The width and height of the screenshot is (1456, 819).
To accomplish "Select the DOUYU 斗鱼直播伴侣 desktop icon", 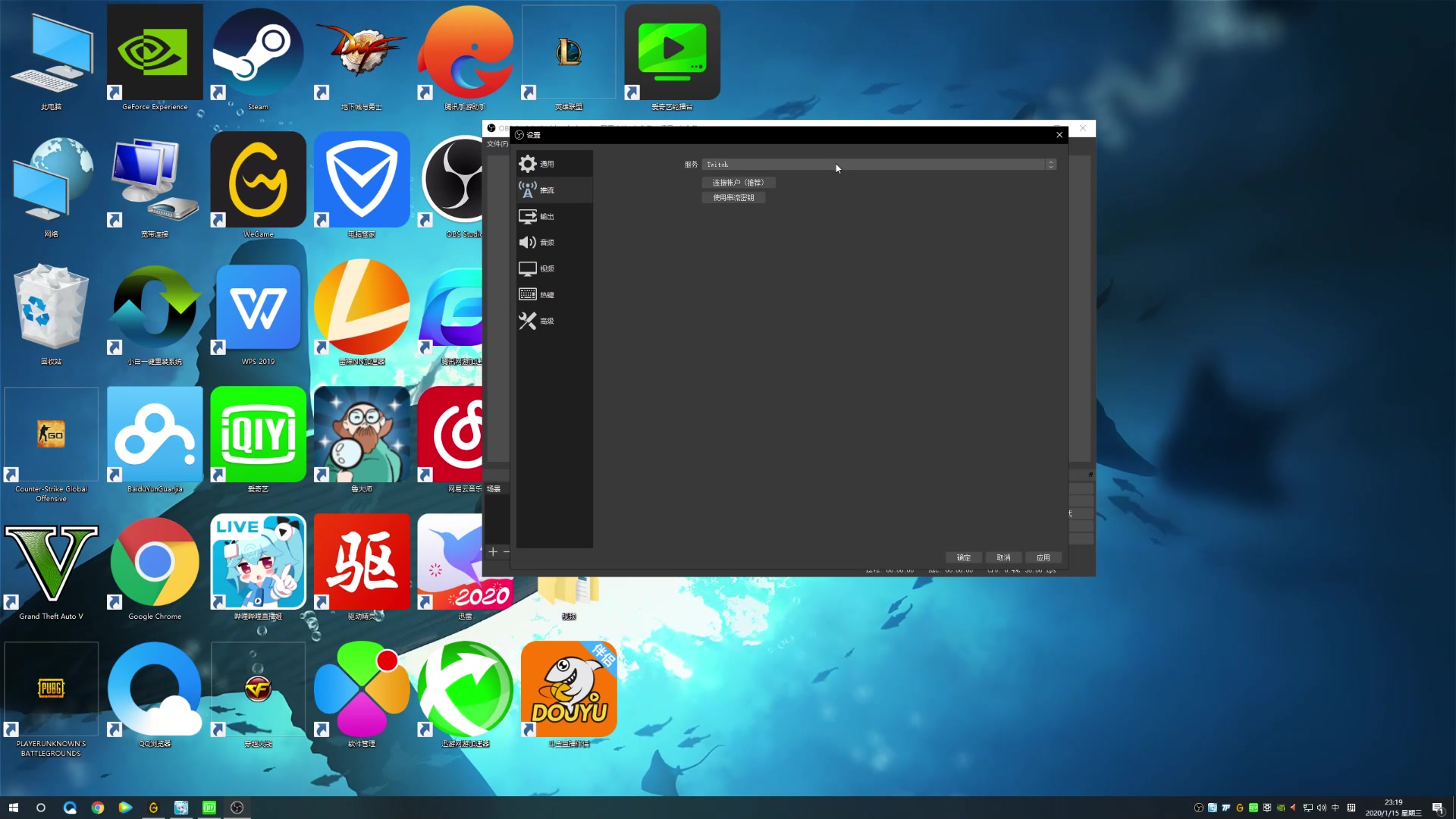I will [569, 696].
